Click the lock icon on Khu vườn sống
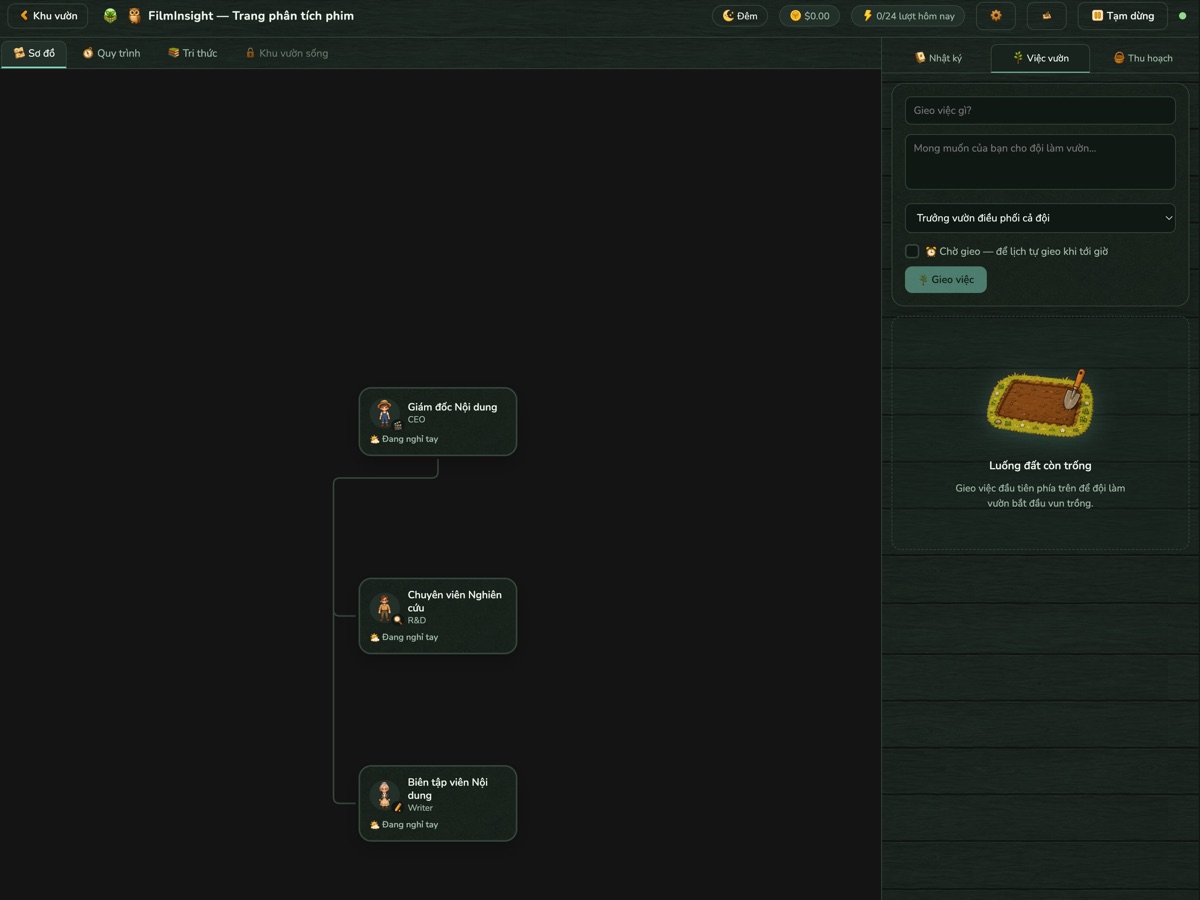Image resolution: width=1200 pixels, height=900 pixels. (x=250, y=53)
